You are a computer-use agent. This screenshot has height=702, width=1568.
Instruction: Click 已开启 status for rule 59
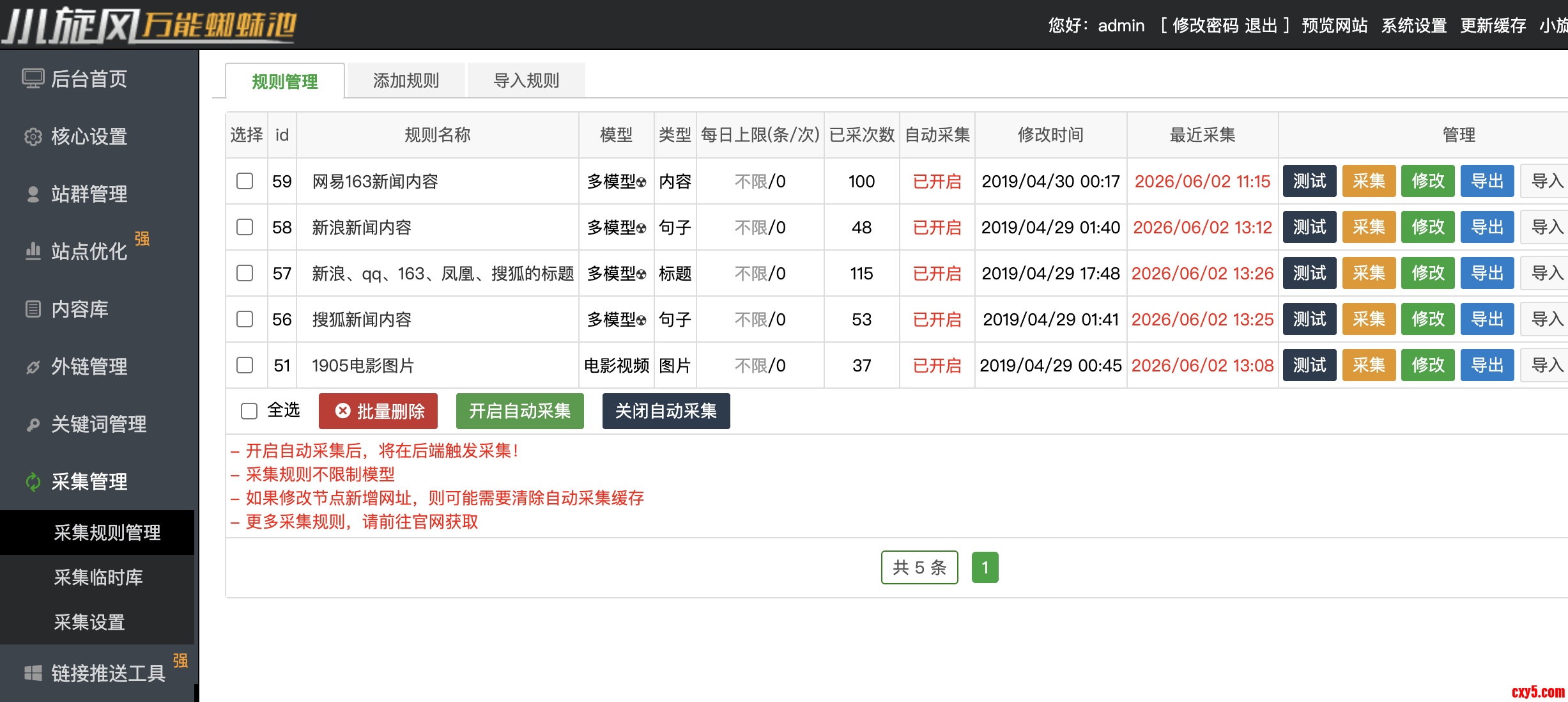(937, 182)
